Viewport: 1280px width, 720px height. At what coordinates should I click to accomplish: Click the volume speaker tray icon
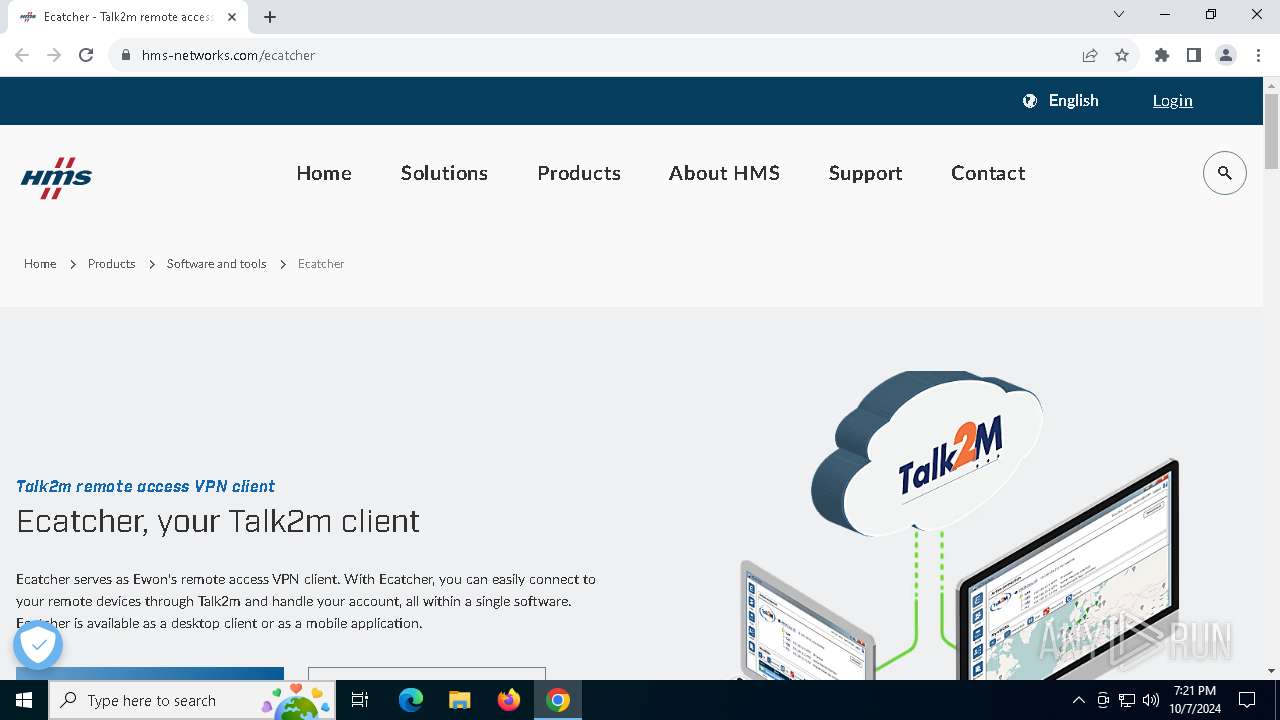pyautogui.click(x=1151, y=700)
